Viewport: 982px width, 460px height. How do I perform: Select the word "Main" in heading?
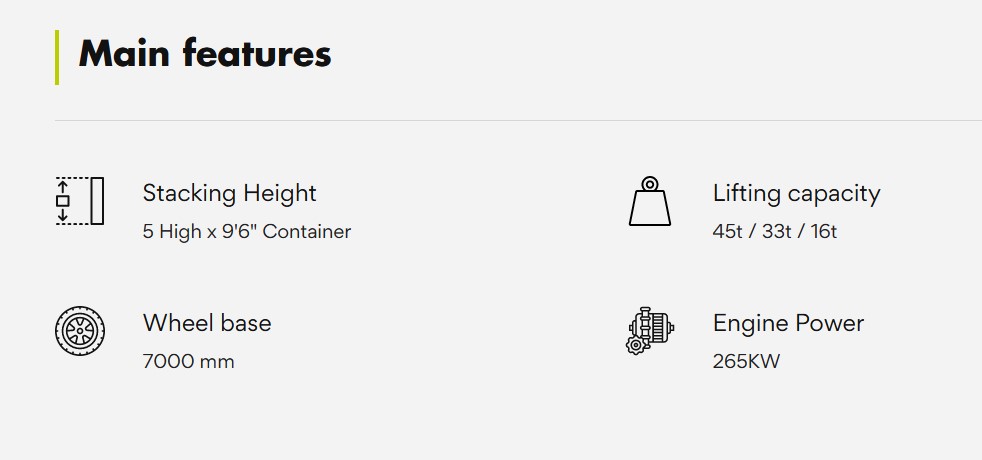point(120,53)
